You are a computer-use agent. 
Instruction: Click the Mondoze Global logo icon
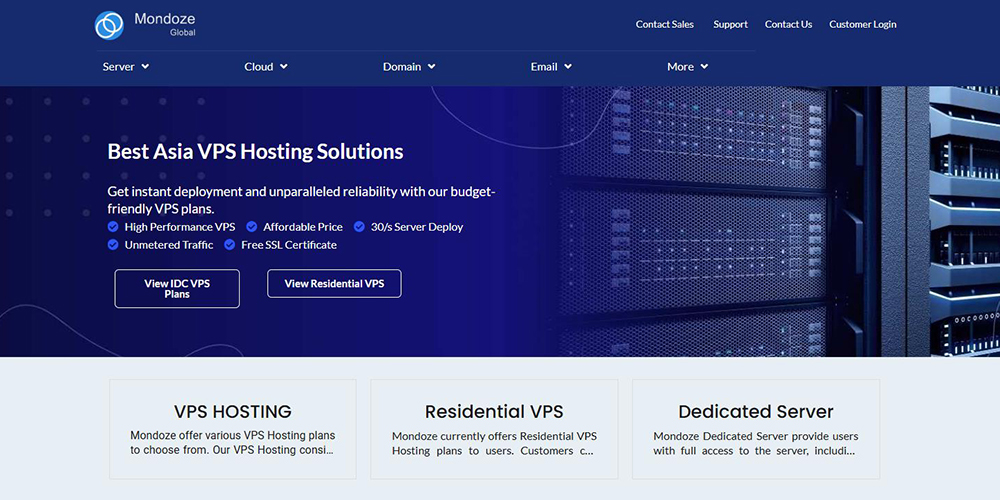(x=109, y=26)
